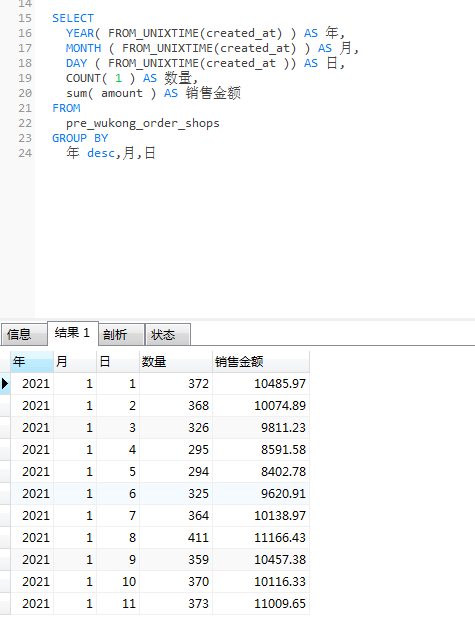Open the 剖析 tab
Image resolution: width=475 pixels, height=631 pixels.
(121, 334)
